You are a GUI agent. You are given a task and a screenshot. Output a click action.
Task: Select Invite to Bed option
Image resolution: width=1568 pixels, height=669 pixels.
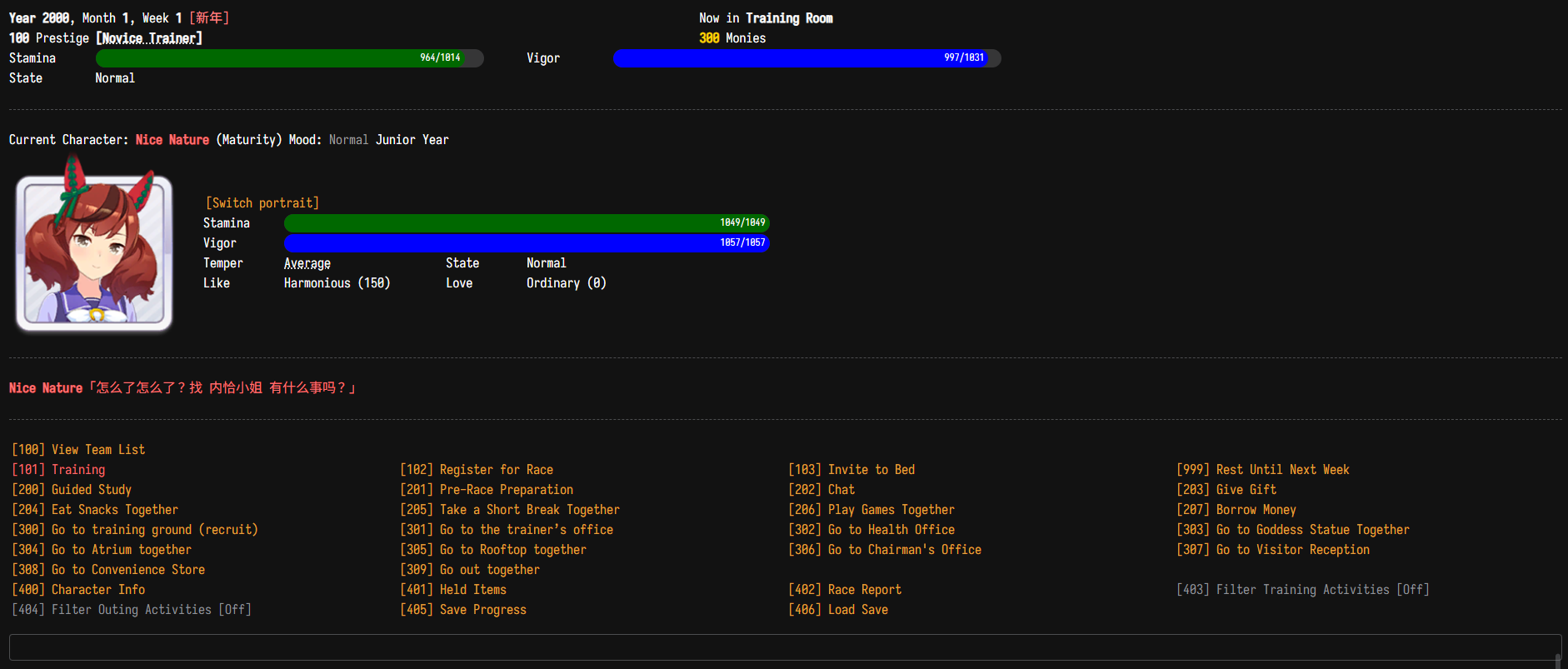[851, 470]
